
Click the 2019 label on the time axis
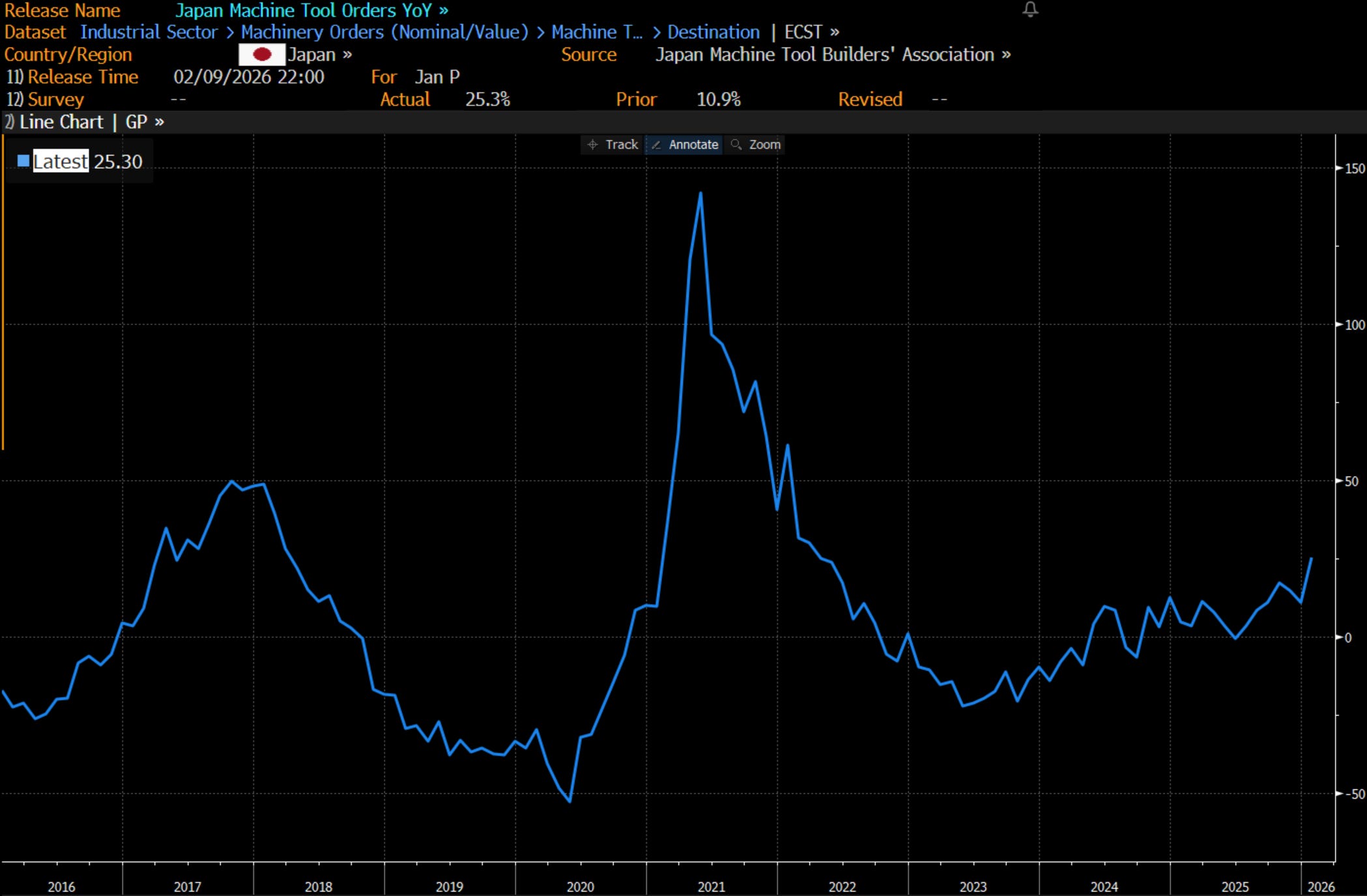click(x=449, y=887)
